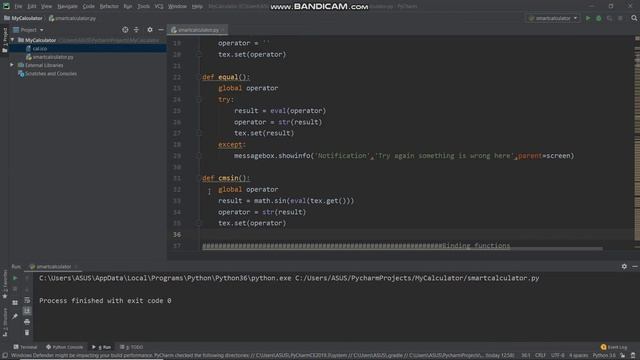Open the Favorites vertical side tab

pyautogui.click(x=5, y=284)
